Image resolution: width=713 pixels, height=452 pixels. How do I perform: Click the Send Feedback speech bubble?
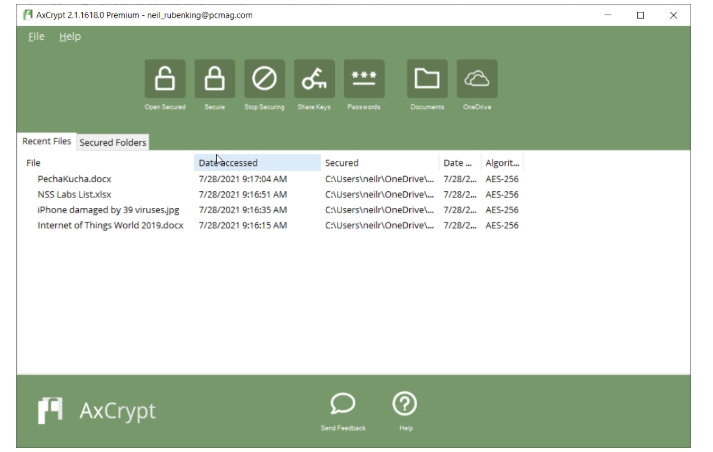click(x=343, y=404)
